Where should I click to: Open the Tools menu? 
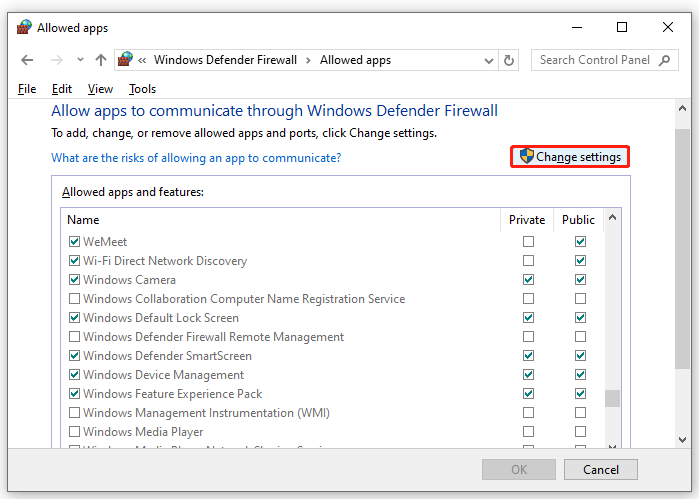pos(142,89)
